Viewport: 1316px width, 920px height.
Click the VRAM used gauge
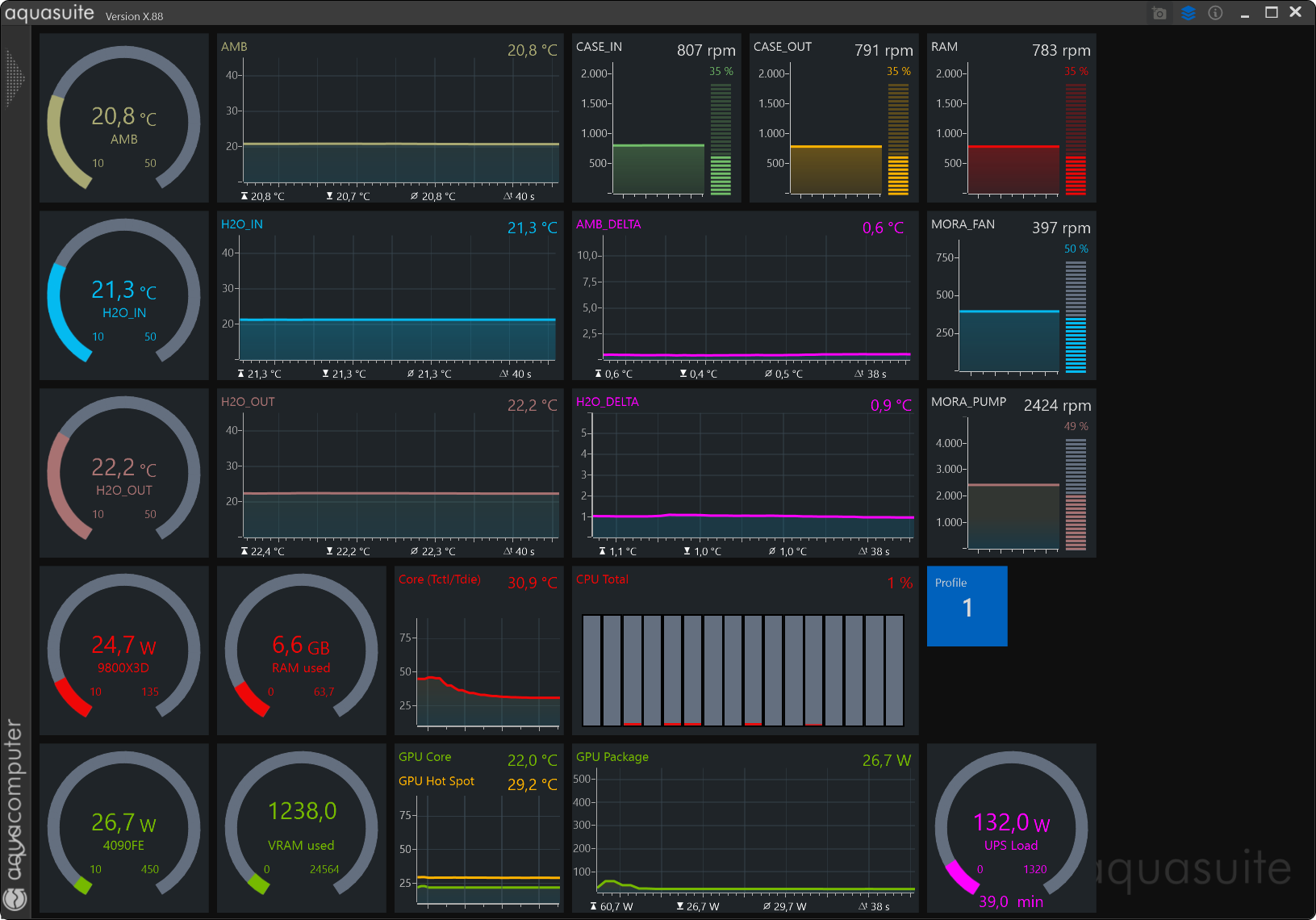click(301, 828)
